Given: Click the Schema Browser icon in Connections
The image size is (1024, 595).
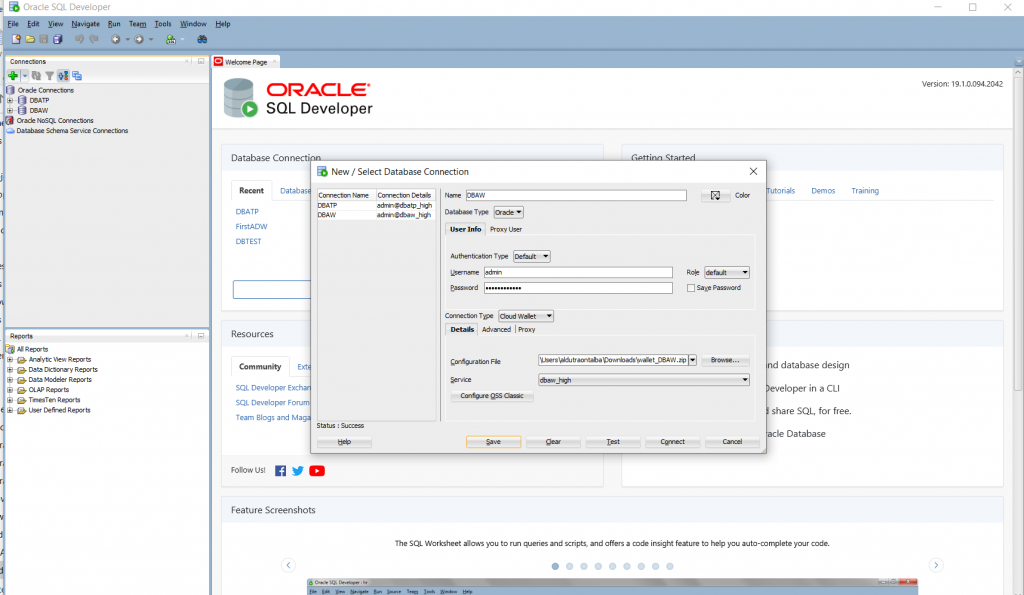Looking at the screenshot, I should tap(63, 76).
